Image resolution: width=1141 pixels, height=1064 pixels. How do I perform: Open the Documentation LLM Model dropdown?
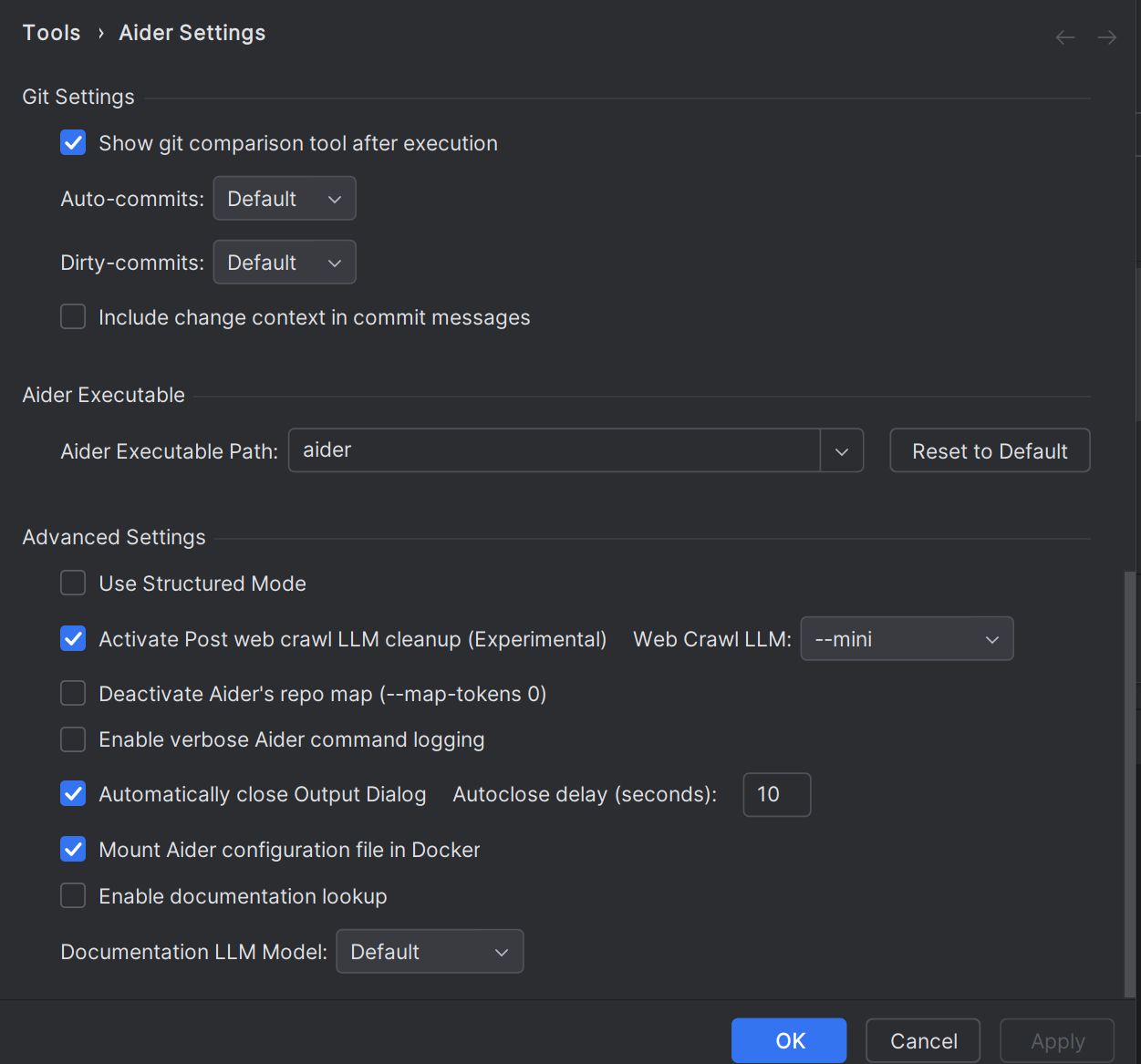[430, 951]
